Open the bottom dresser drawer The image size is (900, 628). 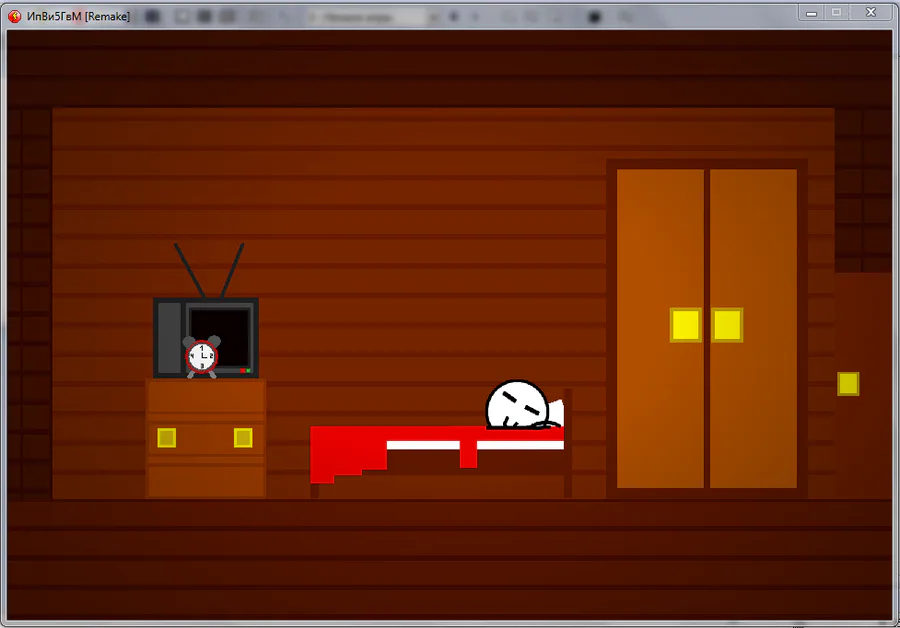pos(206,480)
